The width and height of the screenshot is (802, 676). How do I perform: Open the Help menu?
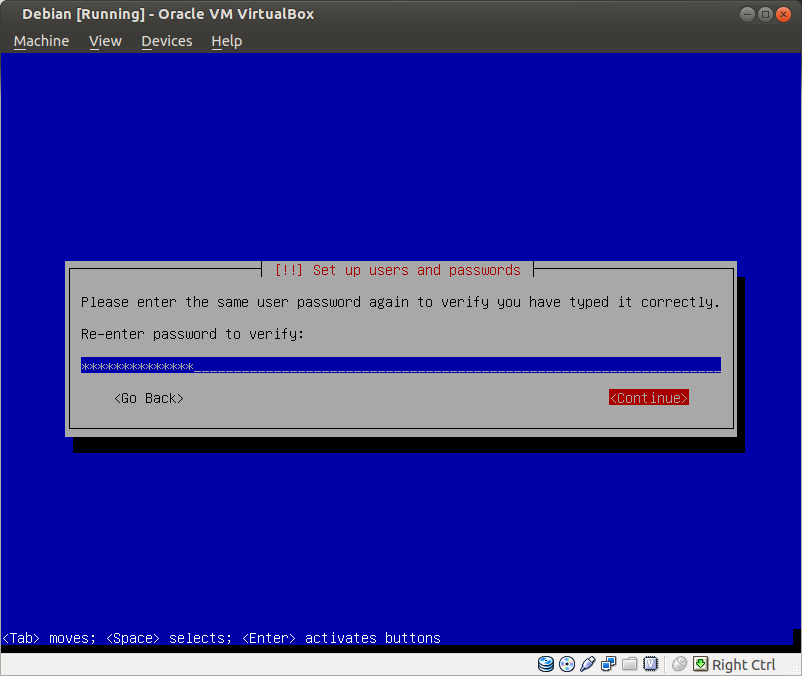pyautogui.click(x=227, y=41)
